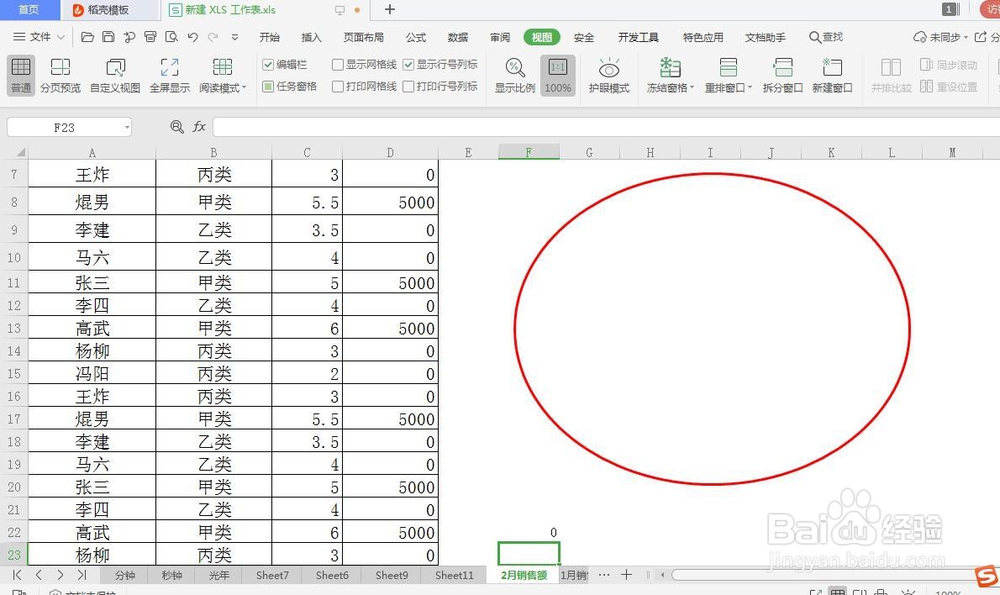Screen dimensions: 1000x595
Task: Undo the last action
Action: click(x=193, y=37)
